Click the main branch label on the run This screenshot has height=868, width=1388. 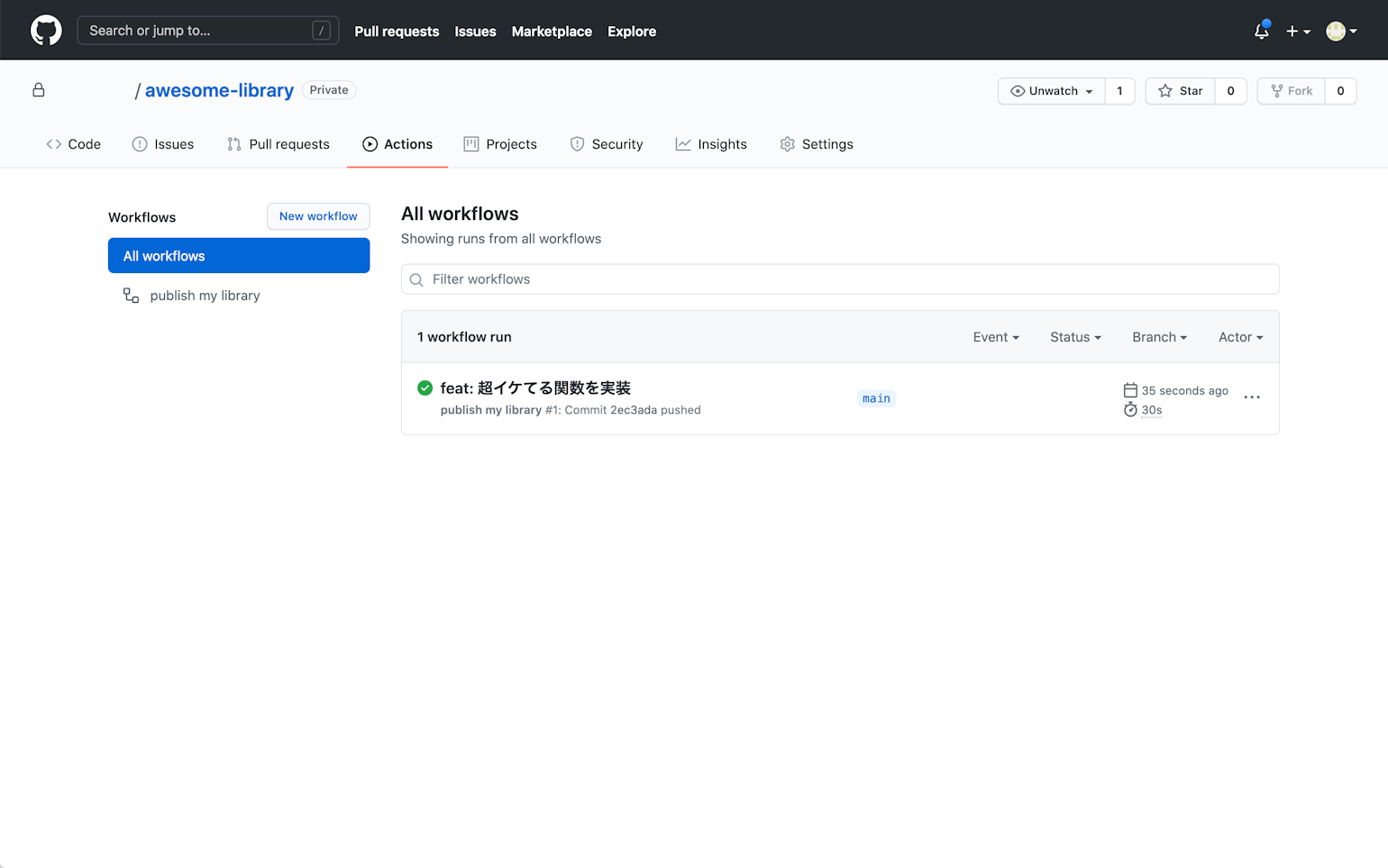tap(875, 397)
